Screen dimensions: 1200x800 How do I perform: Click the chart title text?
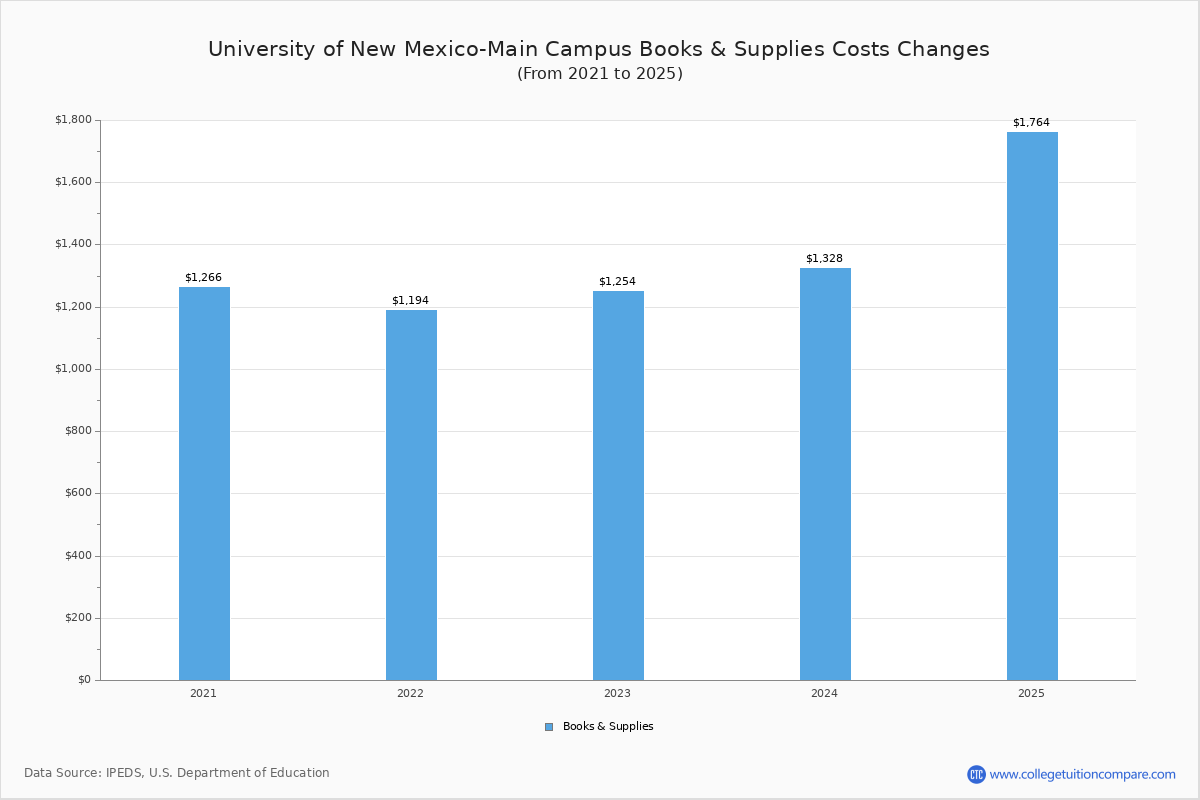(x=598, y=50)
